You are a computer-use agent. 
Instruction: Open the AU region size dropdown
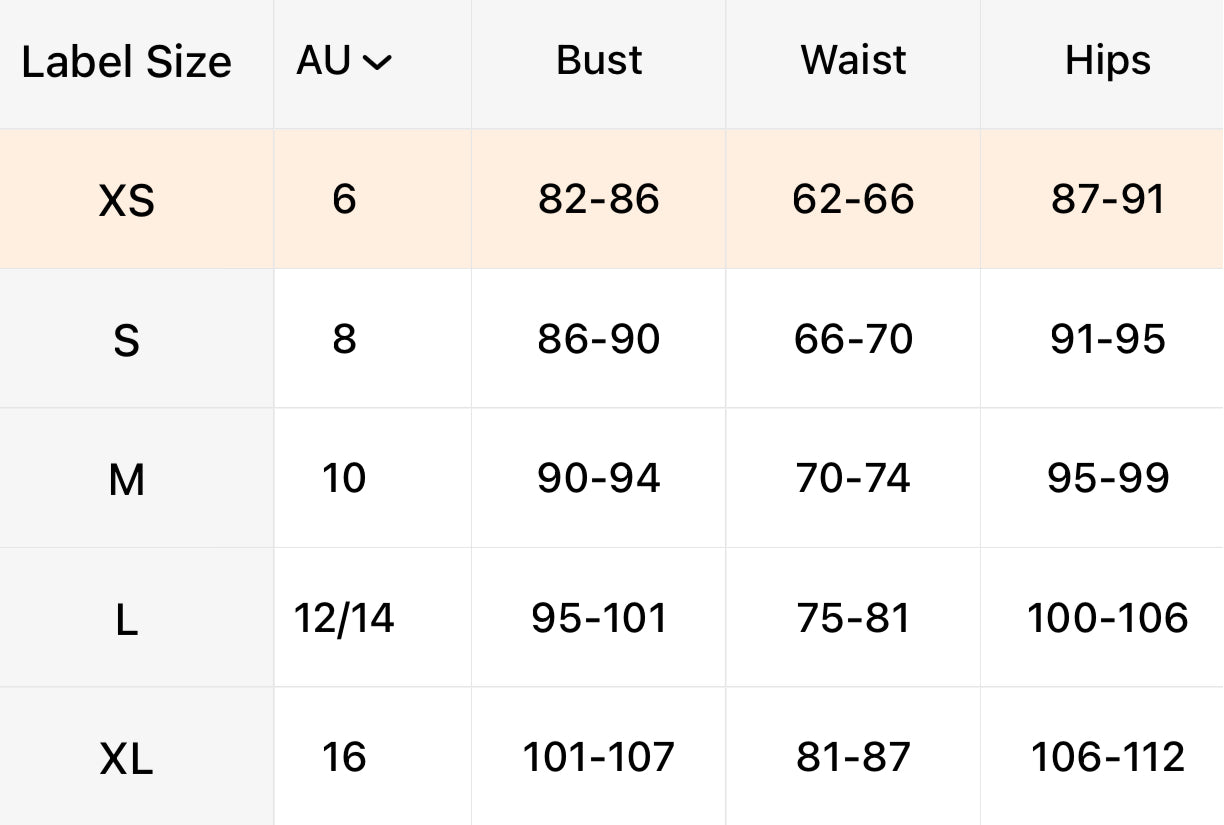tap(343, 62)
